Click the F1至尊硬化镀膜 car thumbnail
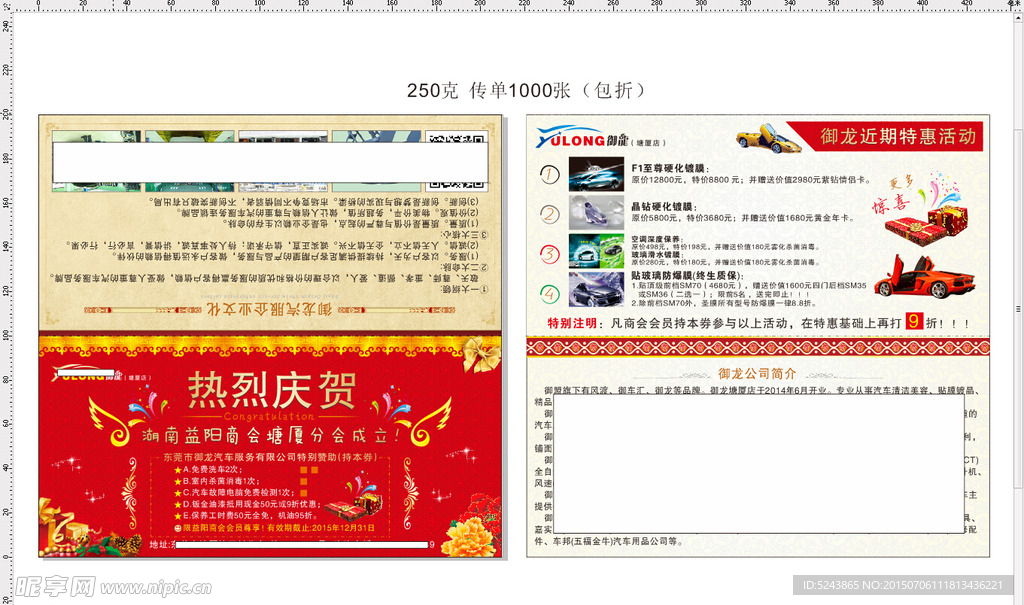This screenshot has width=1024, height=605. [x=595, y=176]
